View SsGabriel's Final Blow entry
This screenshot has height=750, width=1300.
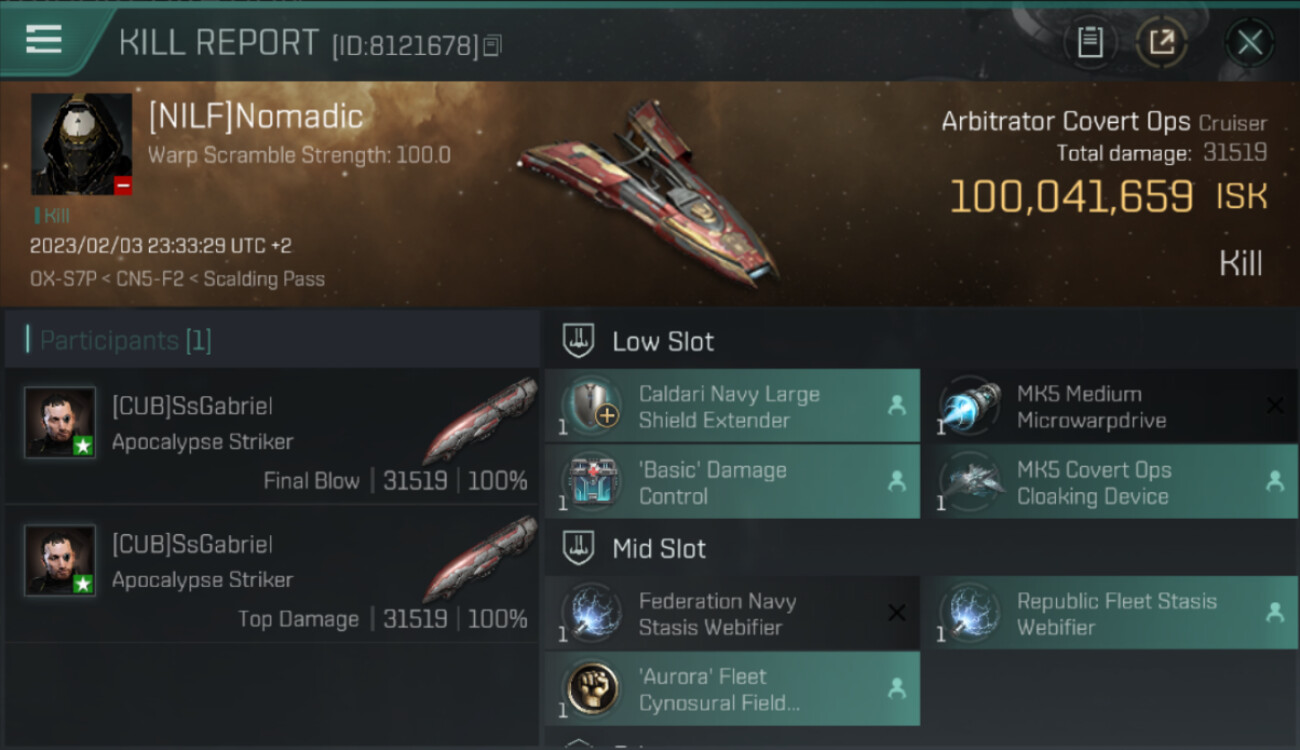tap(272, 436)
